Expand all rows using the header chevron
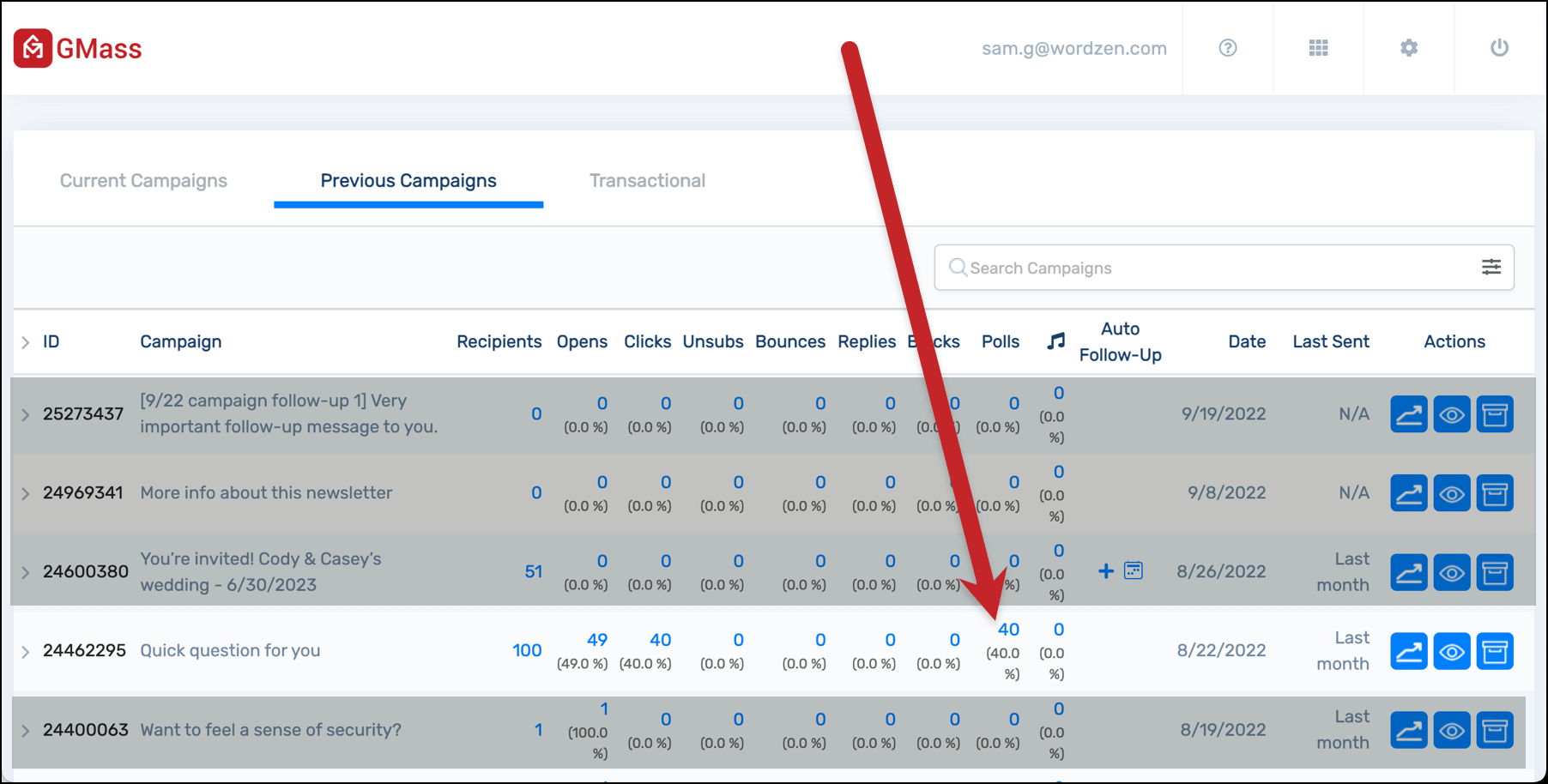The height and width of the screenshot is (784, 1548). [x=26, y=342]
